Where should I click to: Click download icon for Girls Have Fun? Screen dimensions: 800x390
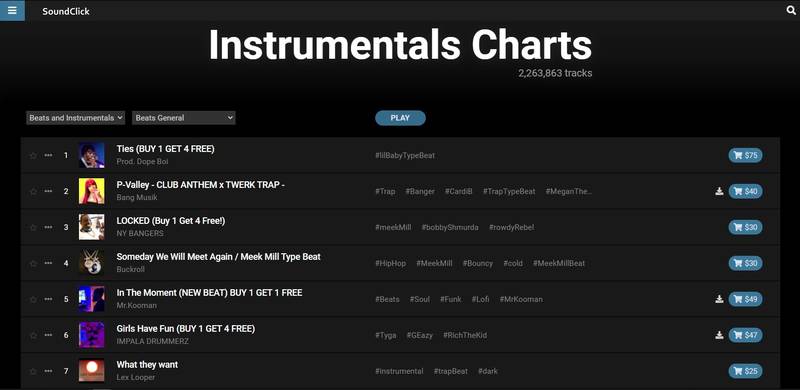[719, 335]
